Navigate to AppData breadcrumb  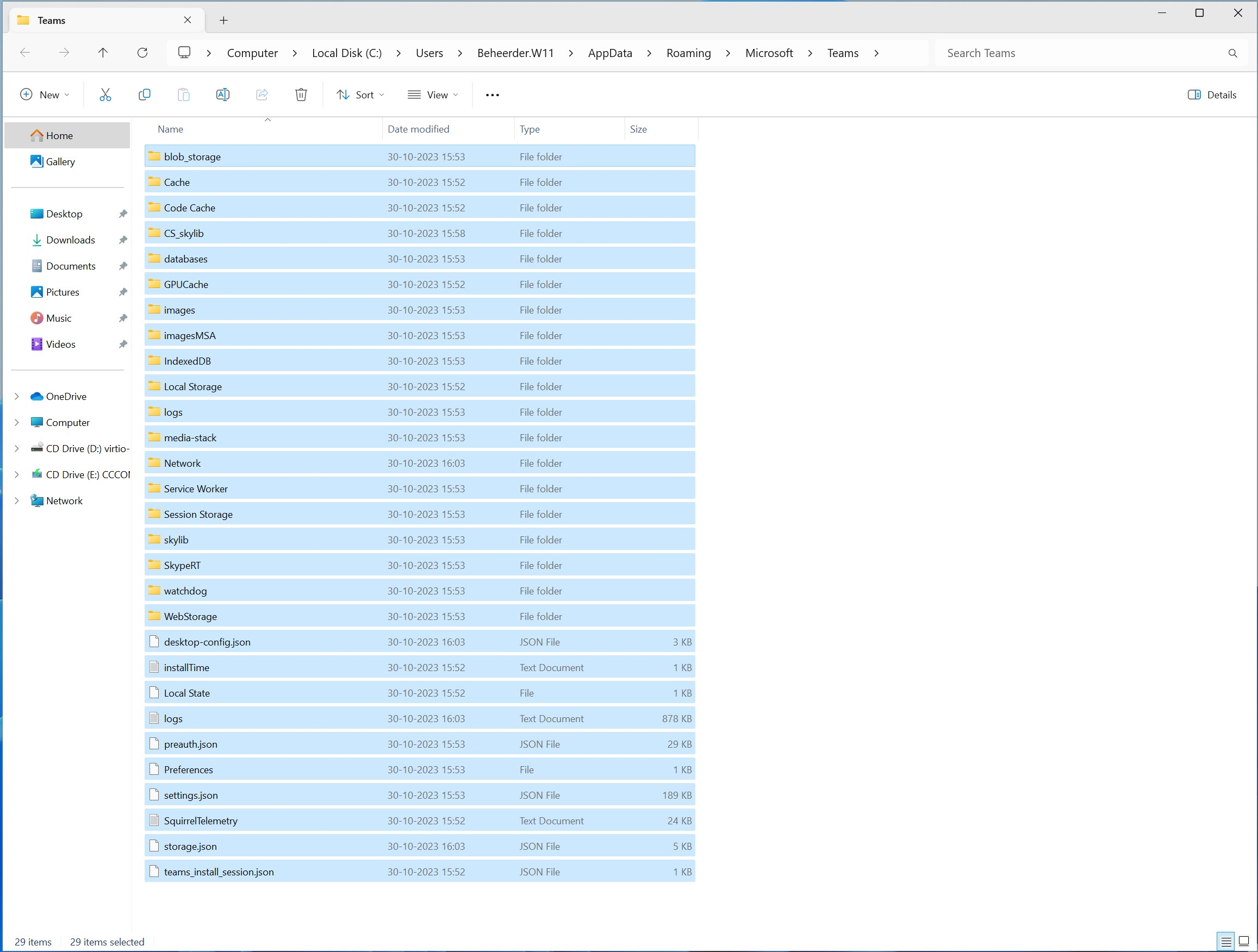[x=609, y=53]
